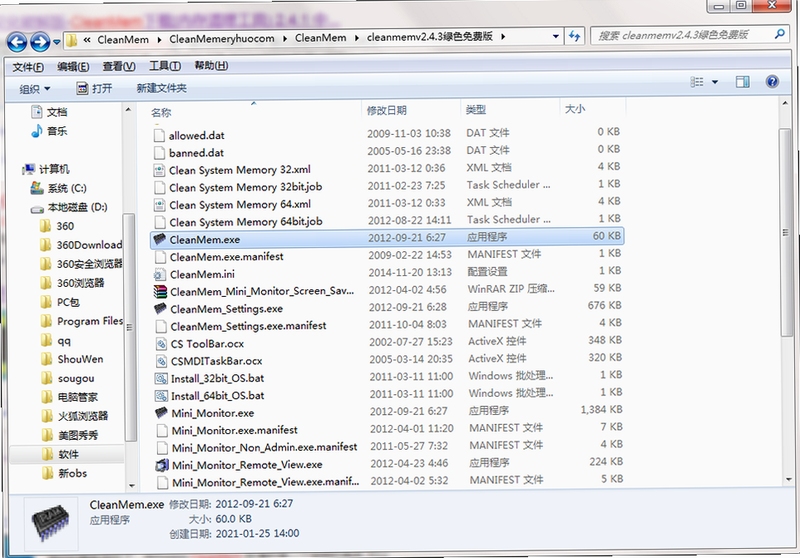Sort by 修改日期 column header
Image resolution: width=800 pixels, height=558 pixels.
click(387, 111)
